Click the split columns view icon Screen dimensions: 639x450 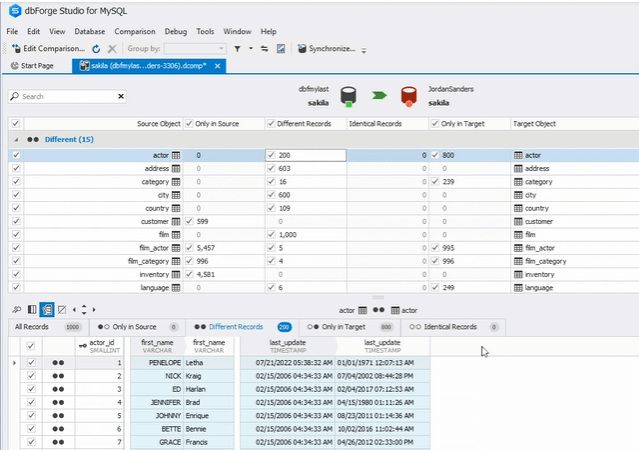pyautogui.click(x=32, y=310)
